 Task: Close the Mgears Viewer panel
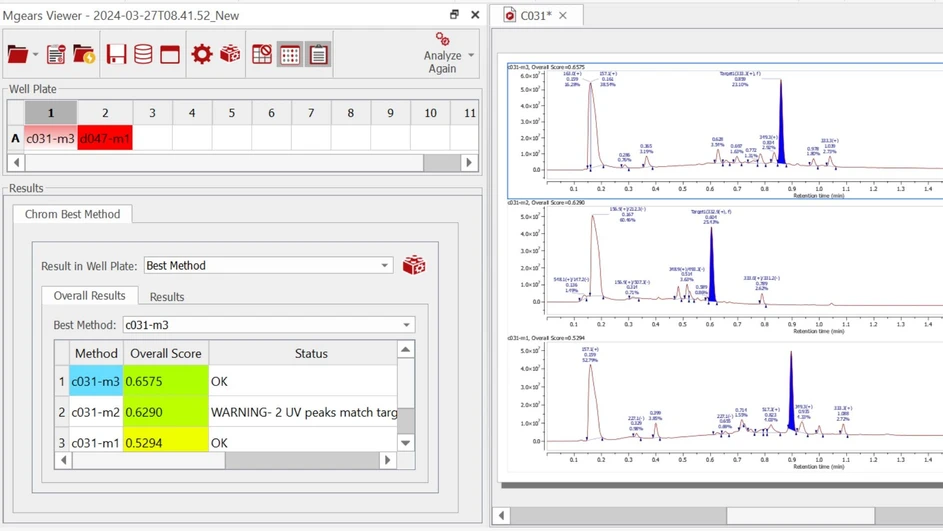[x=475, y=14]
